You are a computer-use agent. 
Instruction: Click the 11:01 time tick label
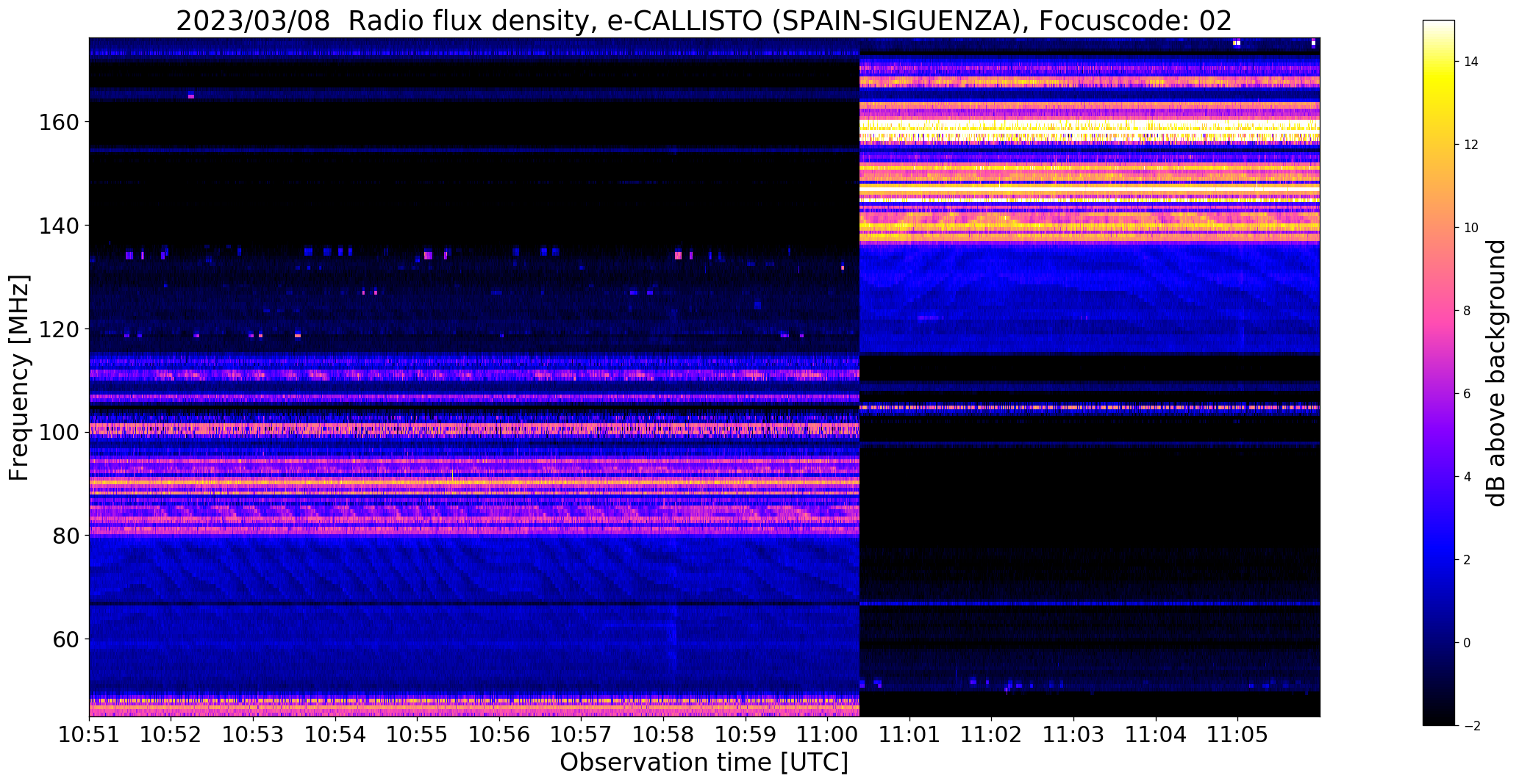[x=909, y=736]
